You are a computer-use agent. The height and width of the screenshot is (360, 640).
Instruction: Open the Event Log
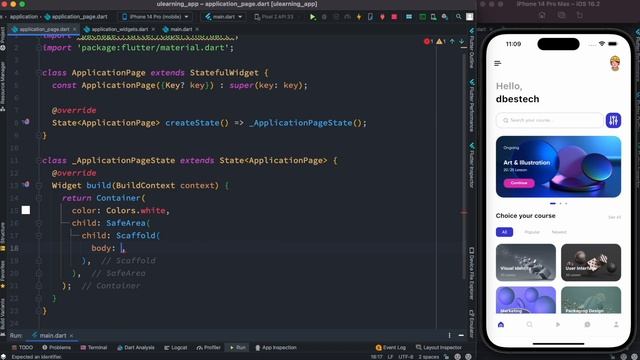(391, 348)
